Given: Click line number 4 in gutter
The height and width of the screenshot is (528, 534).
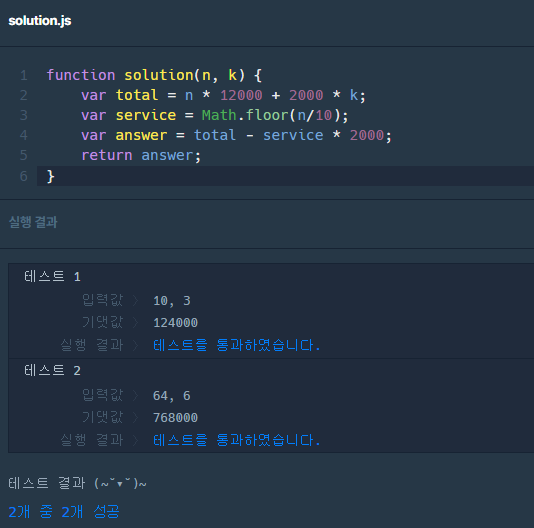Looking at the screenshot, I should click(23, 135).
